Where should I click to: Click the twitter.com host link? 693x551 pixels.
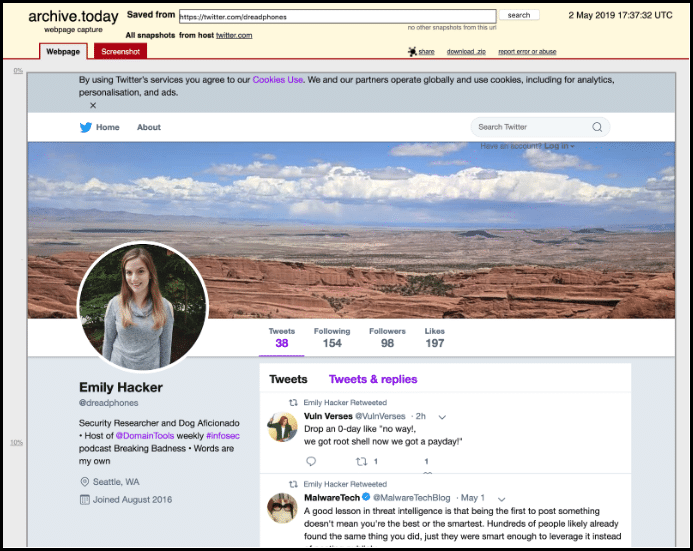click(x=234, y=35)
